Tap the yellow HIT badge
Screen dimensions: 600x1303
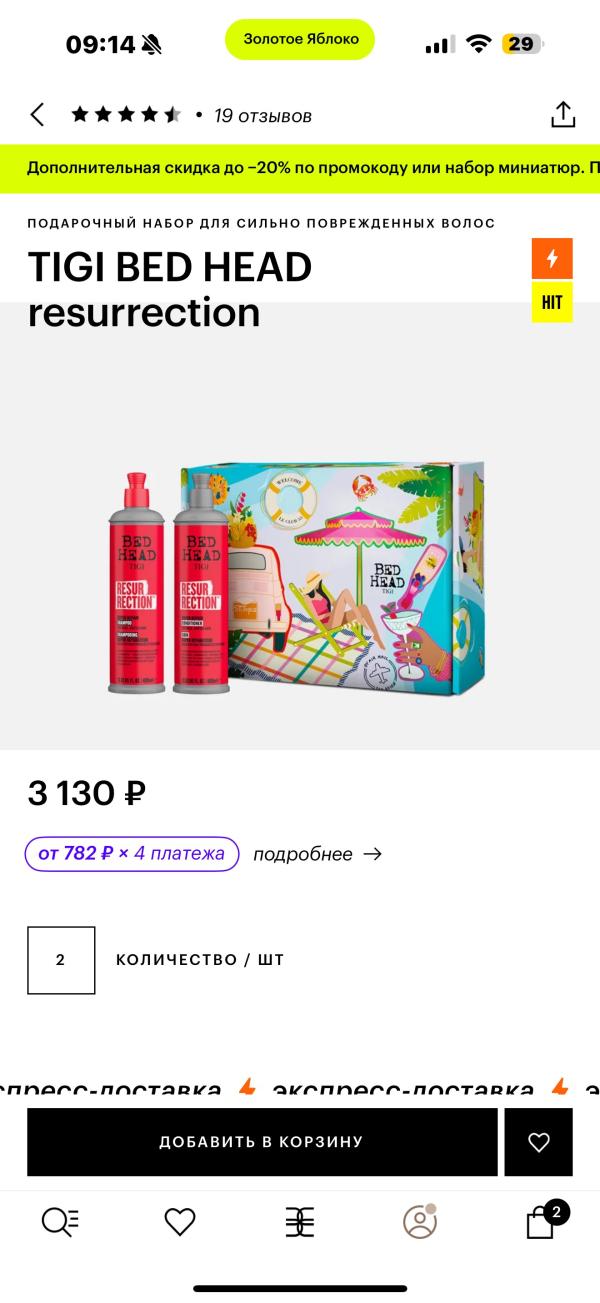552,302
